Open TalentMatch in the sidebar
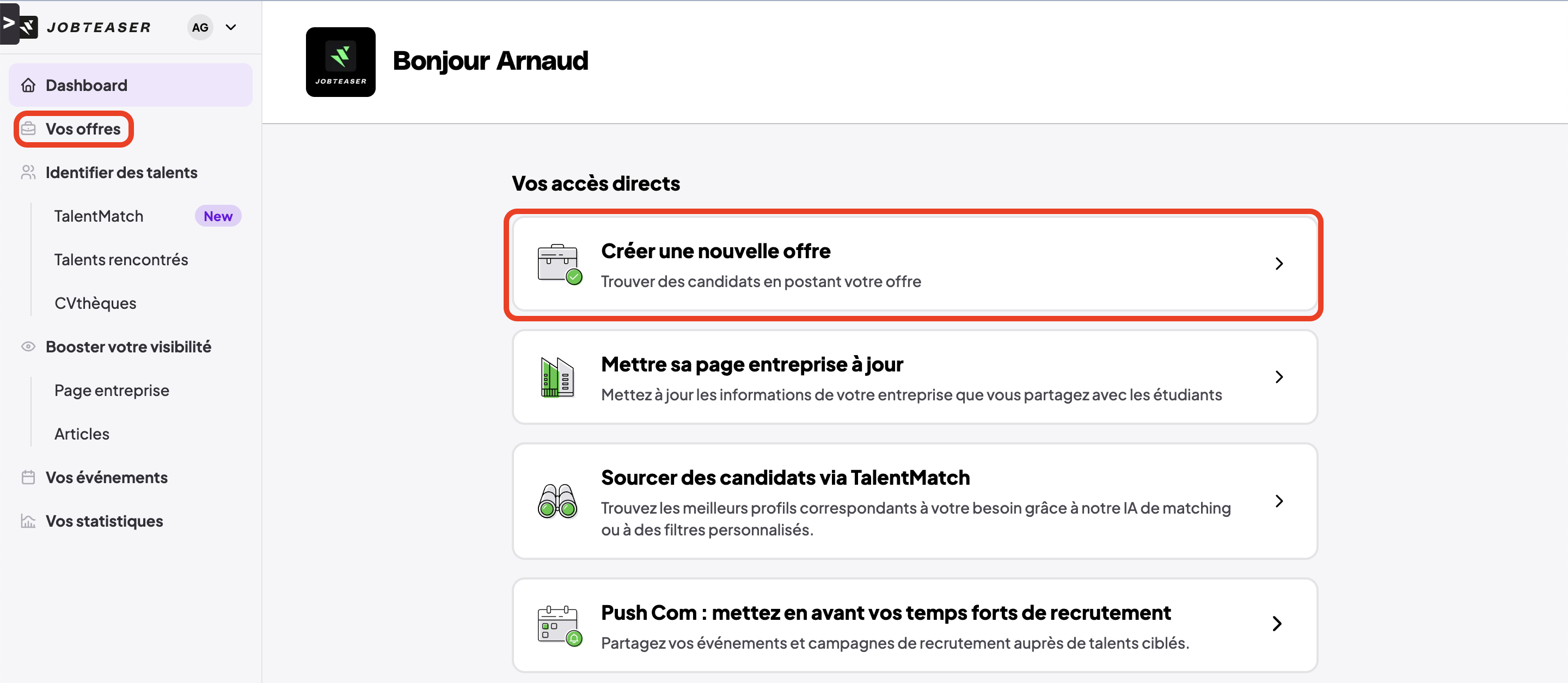Image resolution: width=1568 pixels, height=683 pixels. 99,216
